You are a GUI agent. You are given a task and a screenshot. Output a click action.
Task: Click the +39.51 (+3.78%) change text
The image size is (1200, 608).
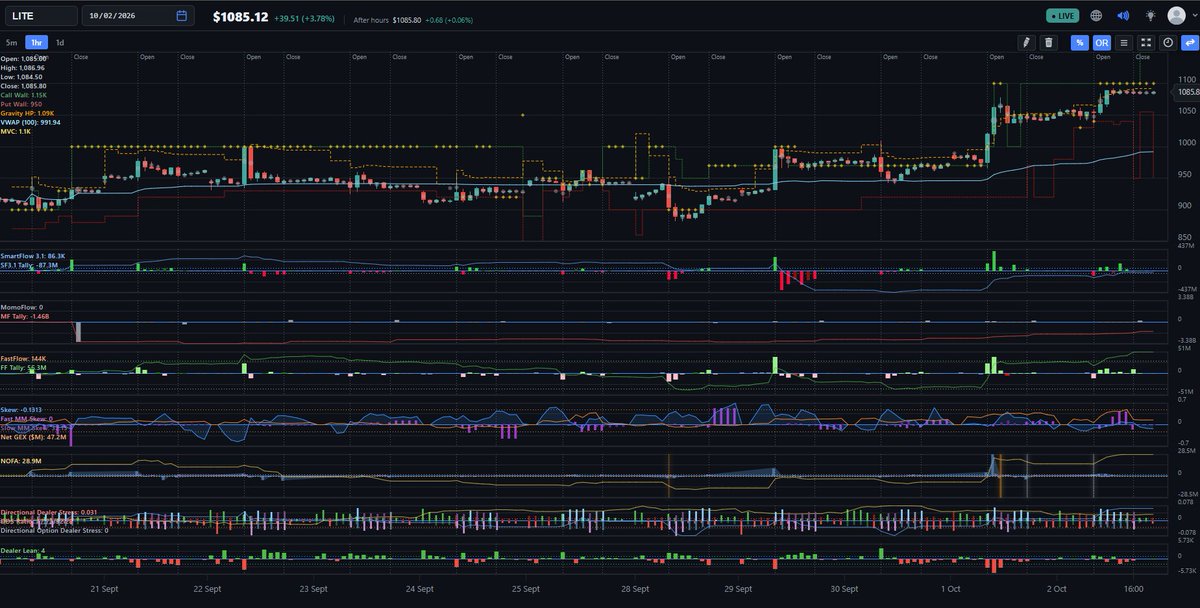point(305,18)
